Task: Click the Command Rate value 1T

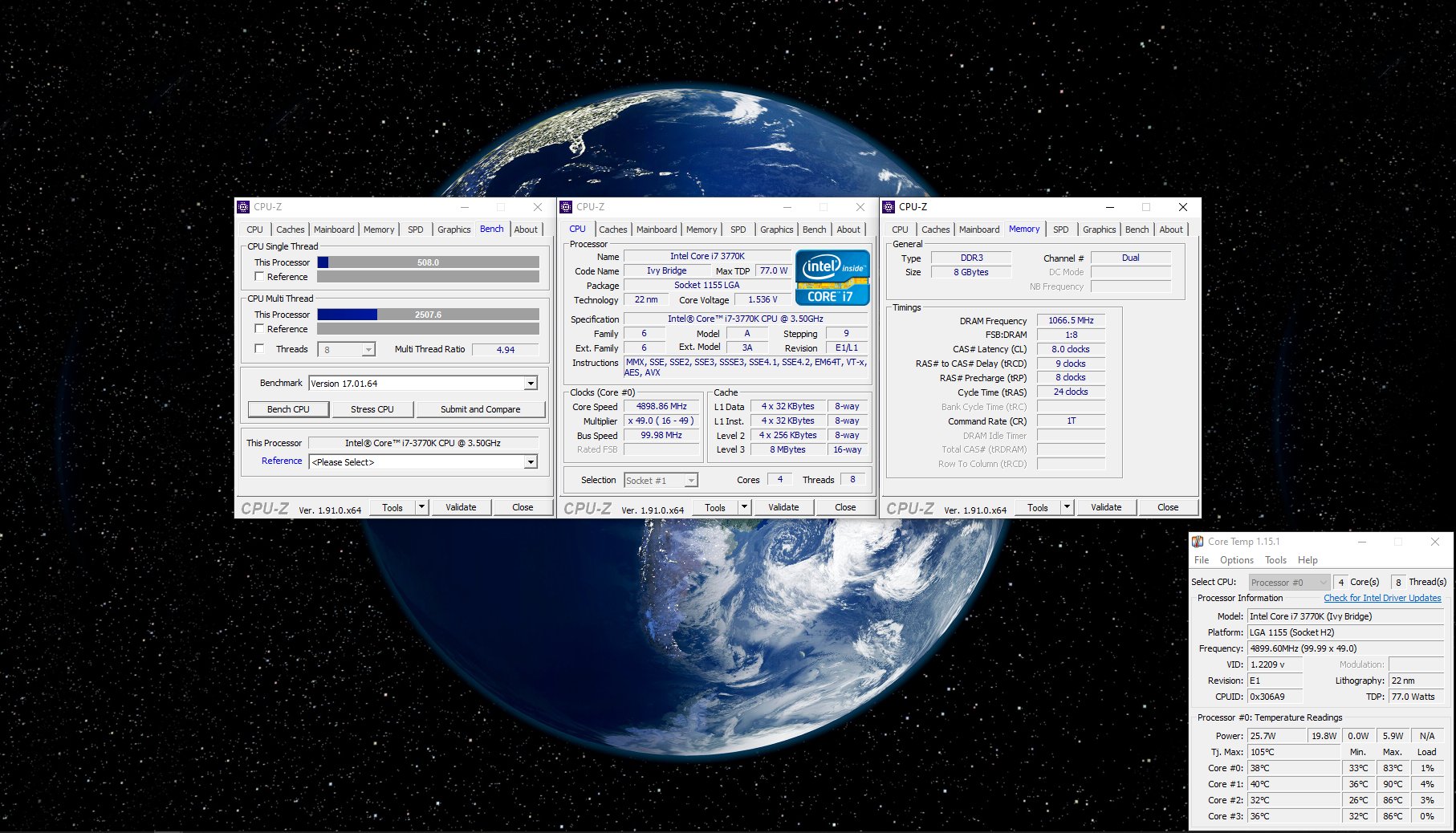Action: click(1071, 421)
